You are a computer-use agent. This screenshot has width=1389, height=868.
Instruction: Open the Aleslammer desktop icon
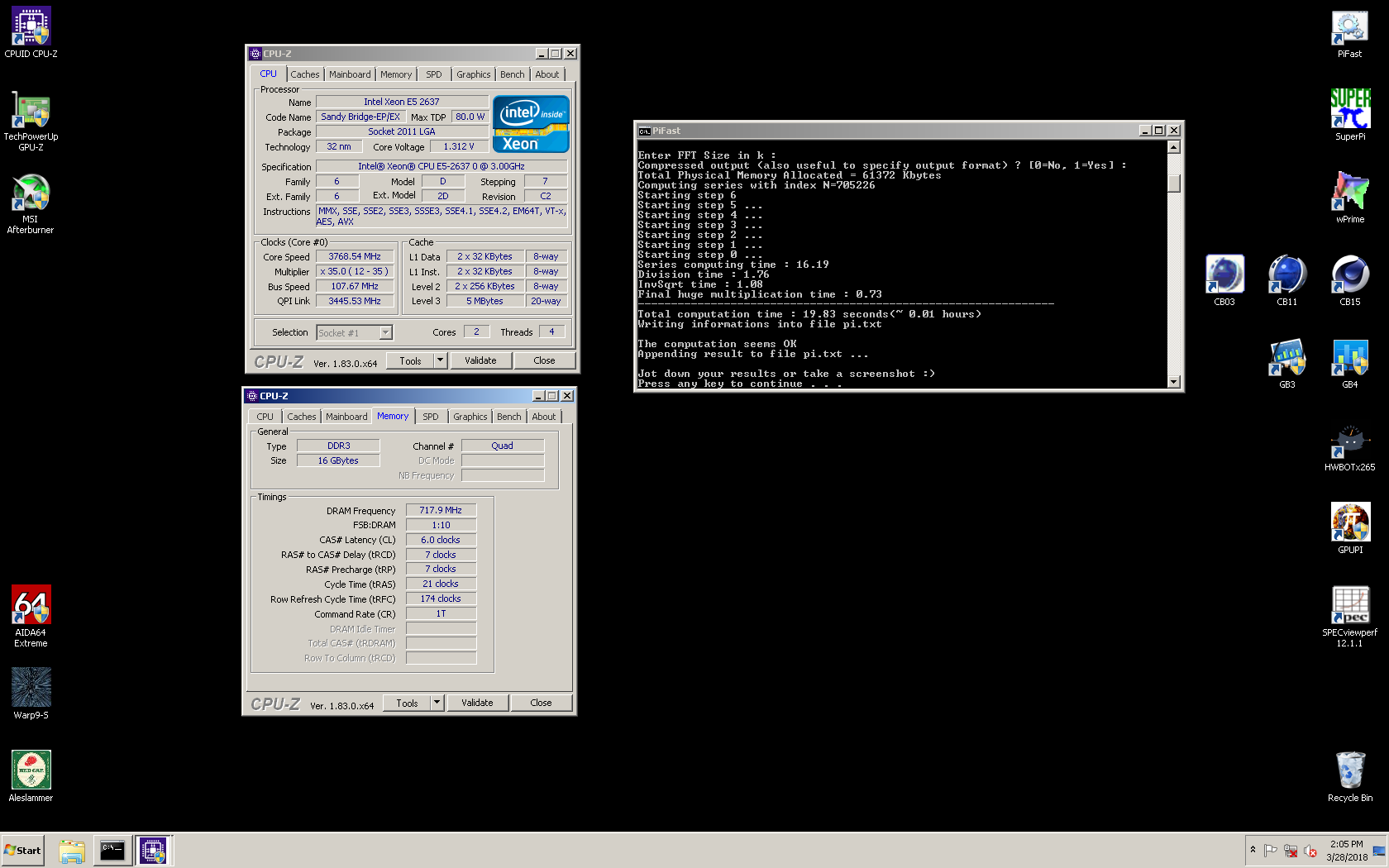click(31, 776)
